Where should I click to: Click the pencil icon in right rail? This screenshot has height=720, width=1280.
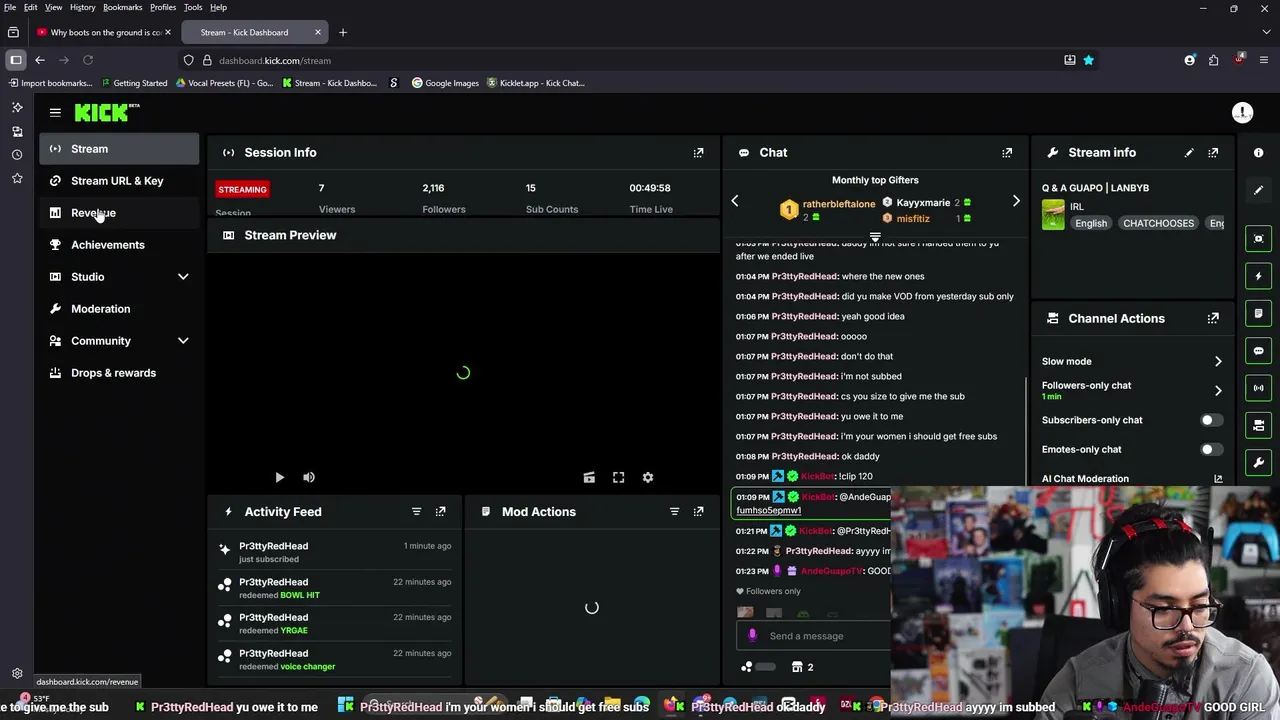pos(1259,190)
